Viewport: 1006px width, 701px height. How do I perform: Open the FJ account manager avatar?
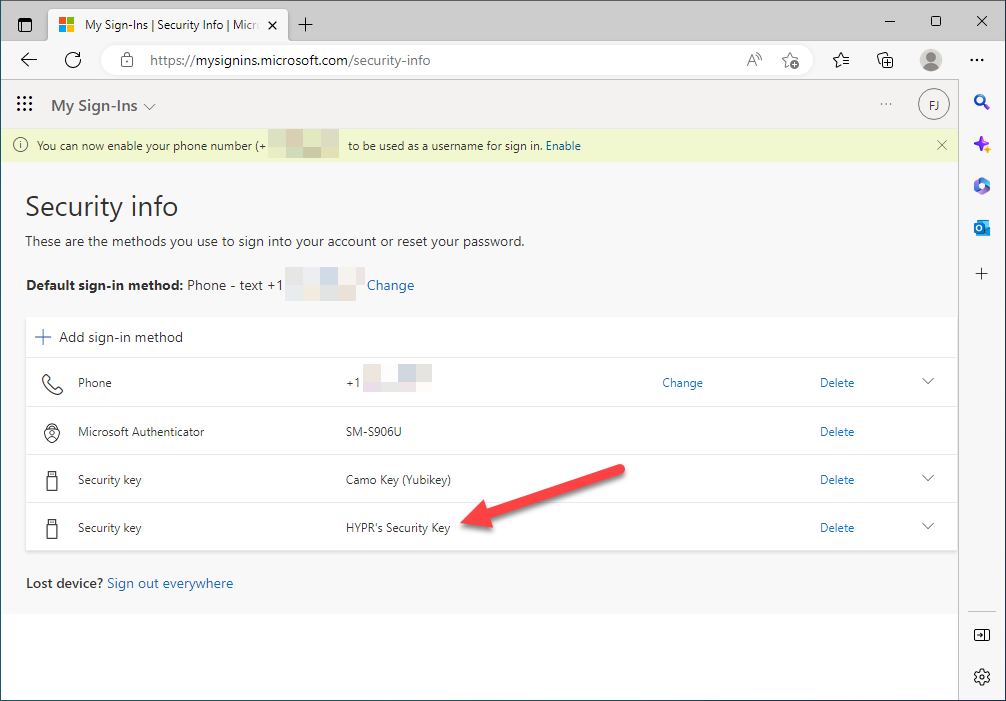(934, 105)
